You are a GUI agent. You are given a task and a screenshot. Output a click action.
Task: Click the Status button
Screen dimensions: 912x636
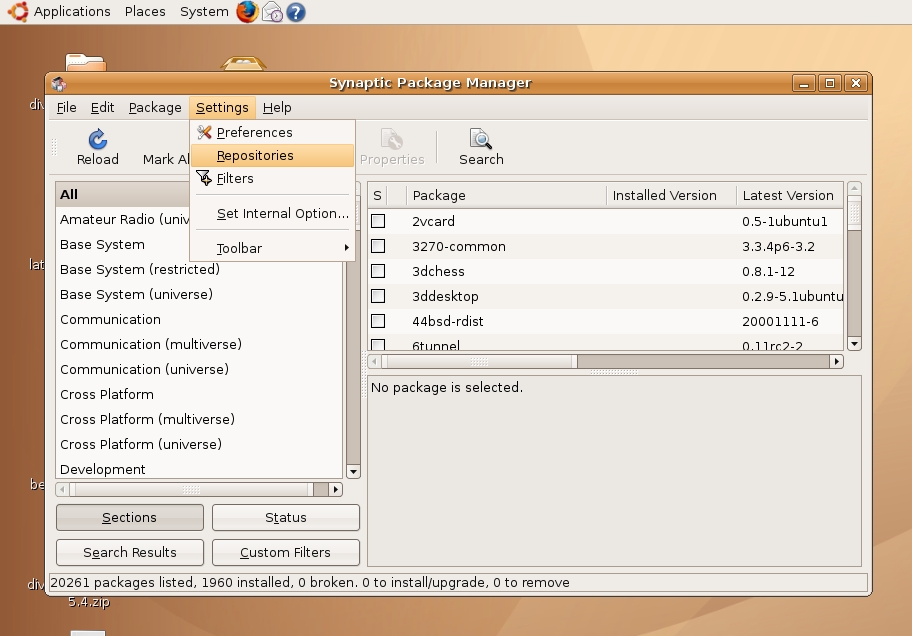point(286,517)
